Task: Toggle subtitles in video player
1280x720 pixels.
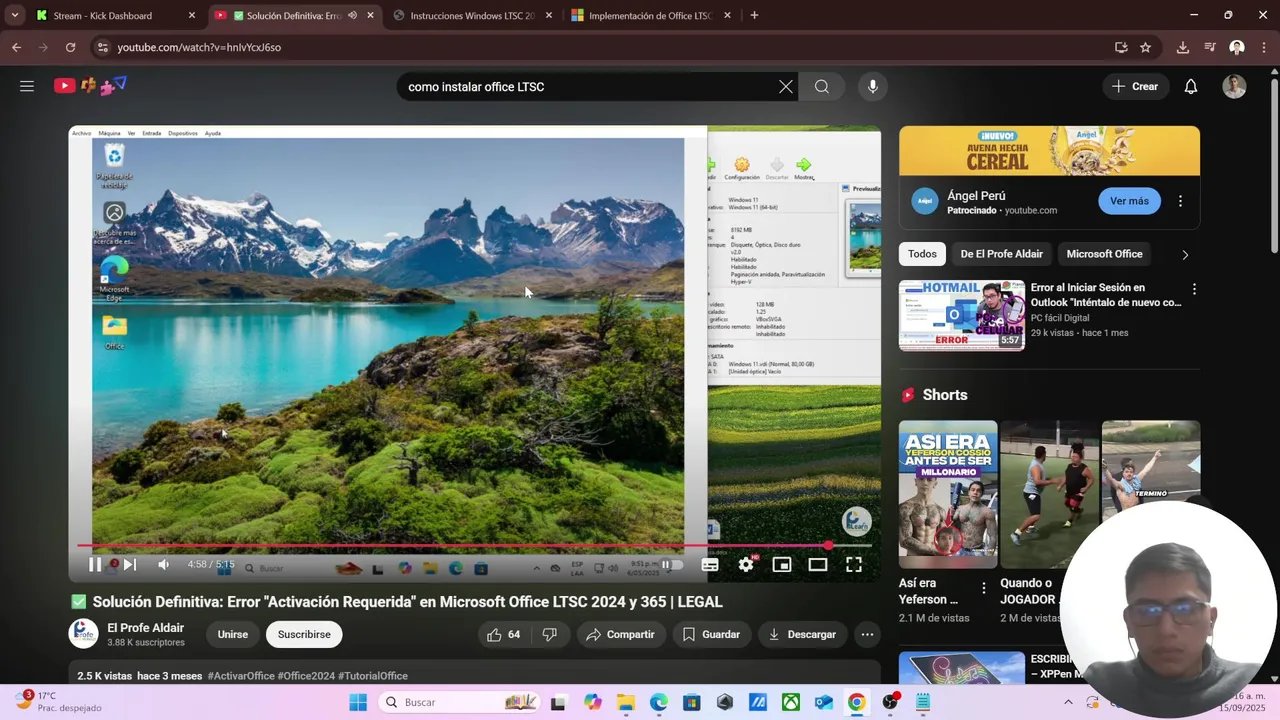Action: [710, 565]
